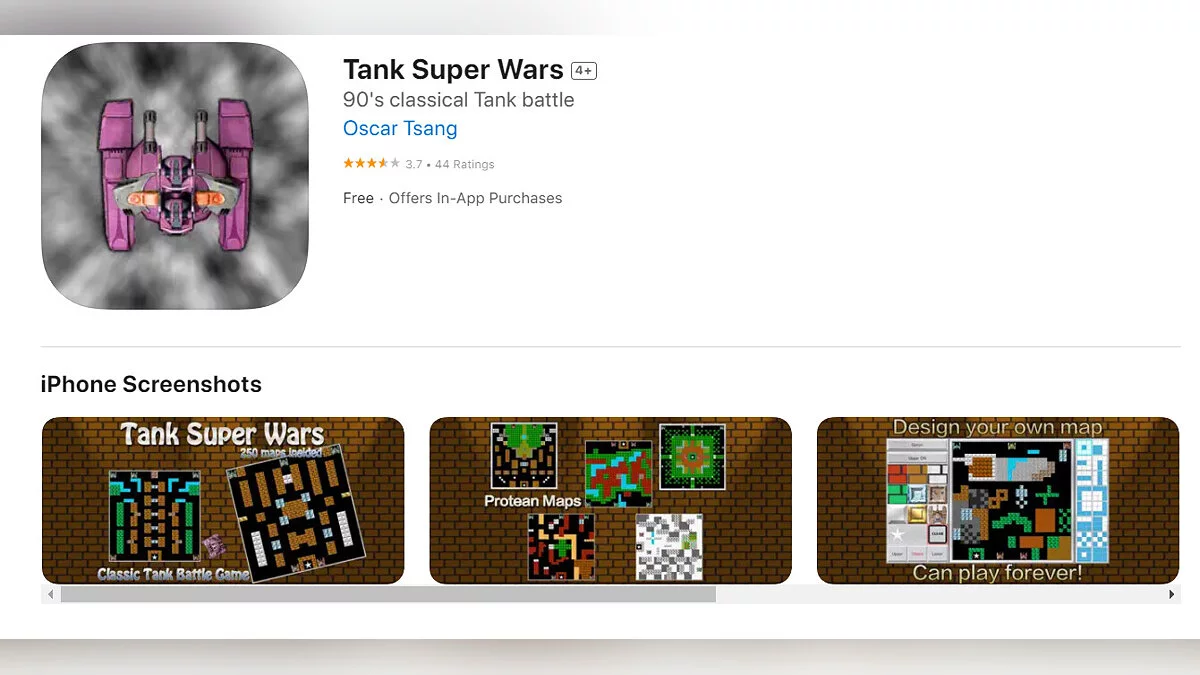The image size is (1200, 675).
Task: Click the iPhone Screenshots heading
Action: [151, 384]
